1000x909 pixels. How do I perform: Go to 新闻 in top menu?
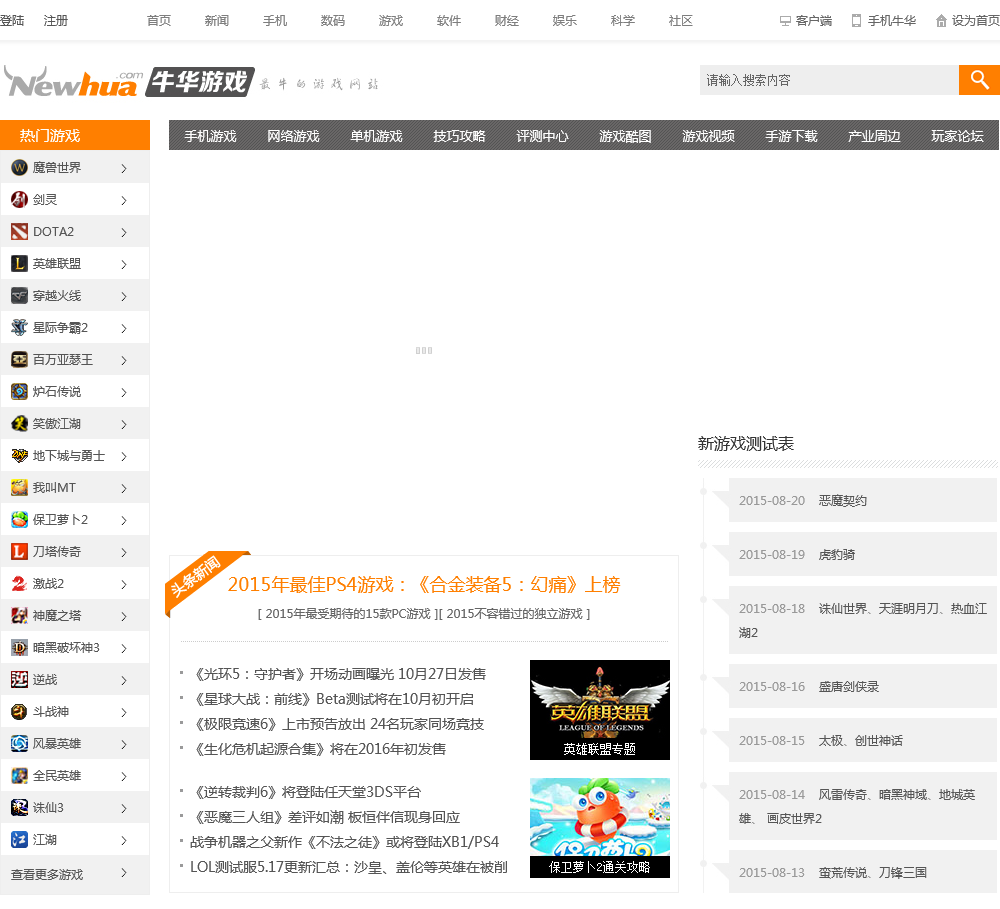click(x=217, y=20)
